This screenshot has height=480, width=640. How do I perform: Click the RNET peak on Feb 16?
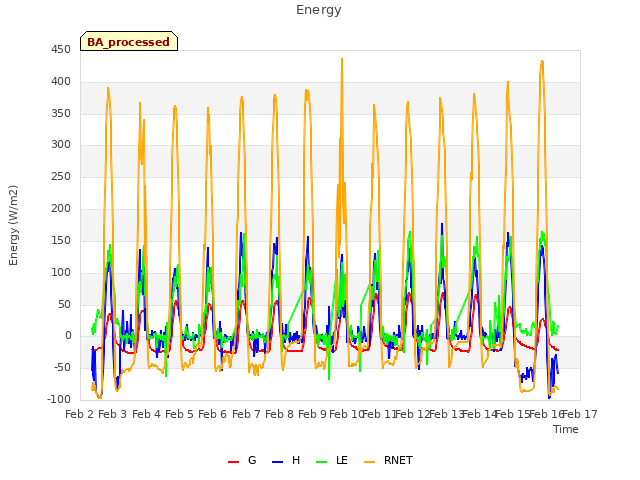coord(542,62)
